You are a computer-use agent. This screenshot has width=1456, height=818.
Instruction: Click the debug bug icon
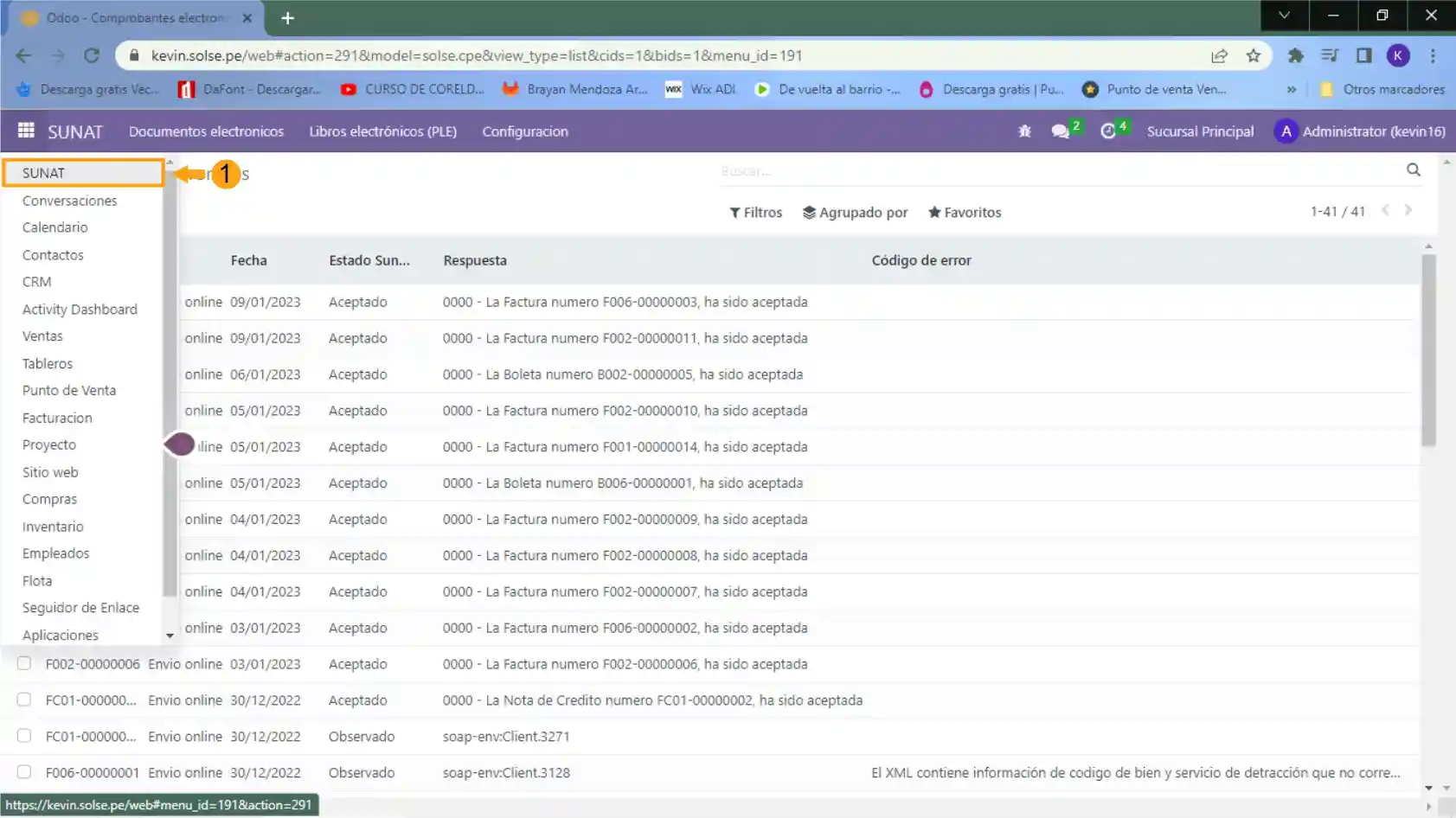(1024, 131)
